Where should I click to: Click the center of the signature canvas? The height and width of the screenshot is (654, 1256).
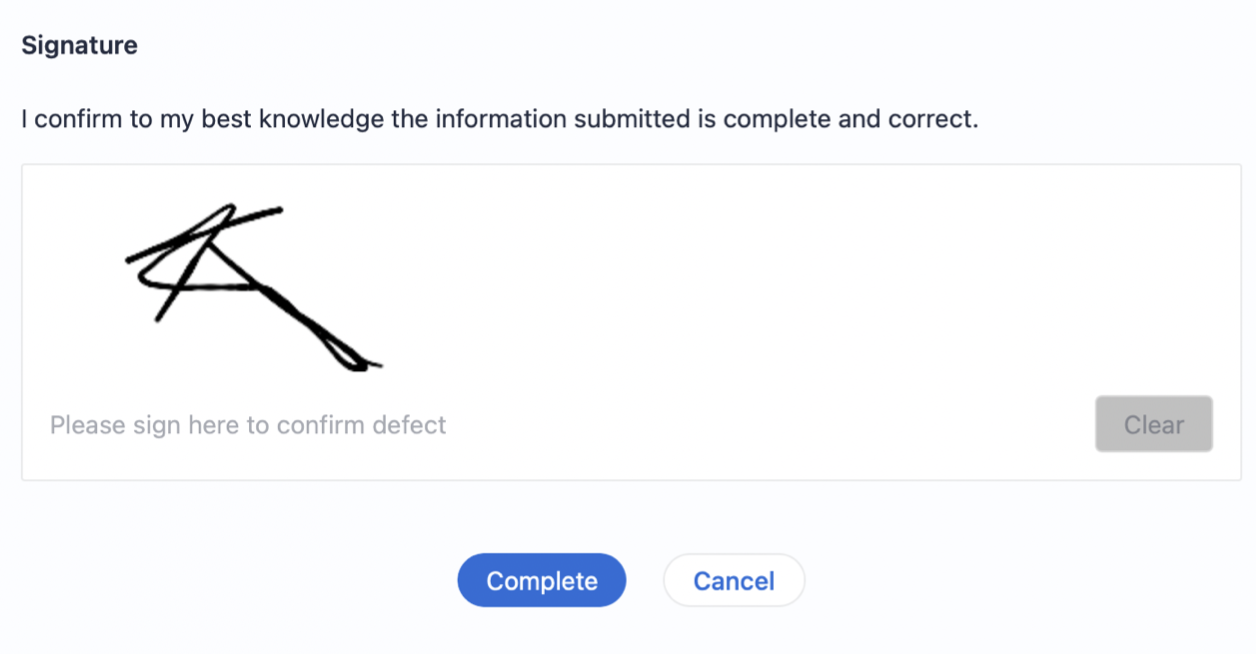(x=631, y=322)
